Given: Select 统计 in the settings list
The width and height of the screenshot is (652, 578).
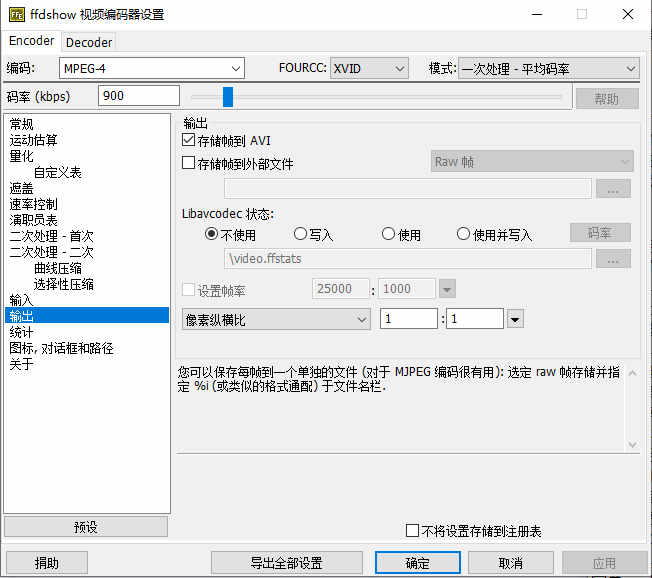Looking at the screenshot, I should point(21,332).
